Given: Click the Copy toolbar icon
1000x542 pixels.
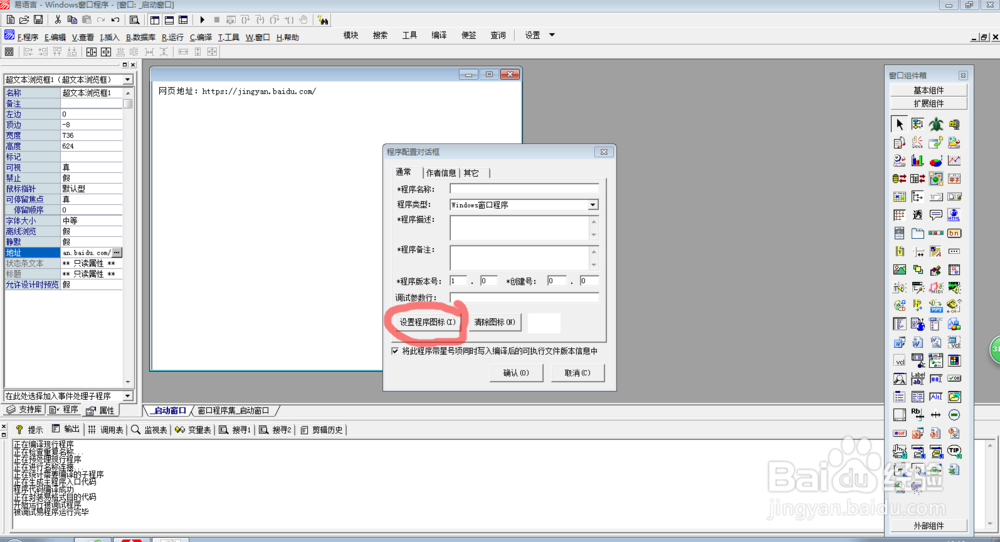Looking at the screenshot, I should click(71, 20).
